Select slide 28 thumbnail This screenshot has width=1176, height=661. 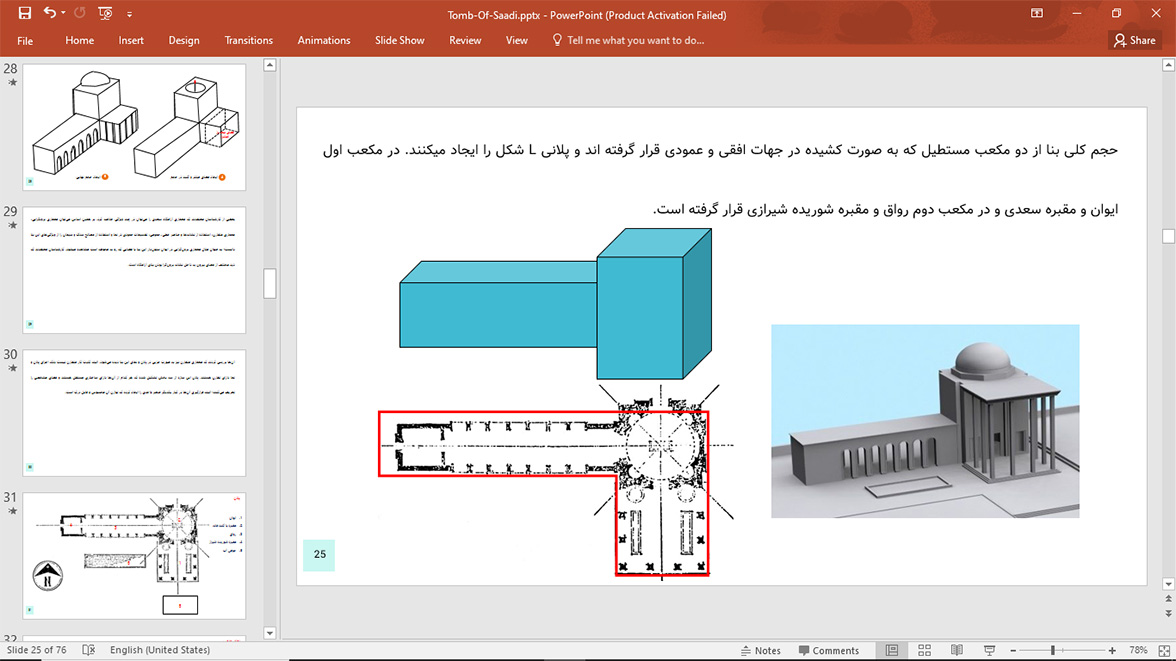pyautogui.click(x=134, y=127)
